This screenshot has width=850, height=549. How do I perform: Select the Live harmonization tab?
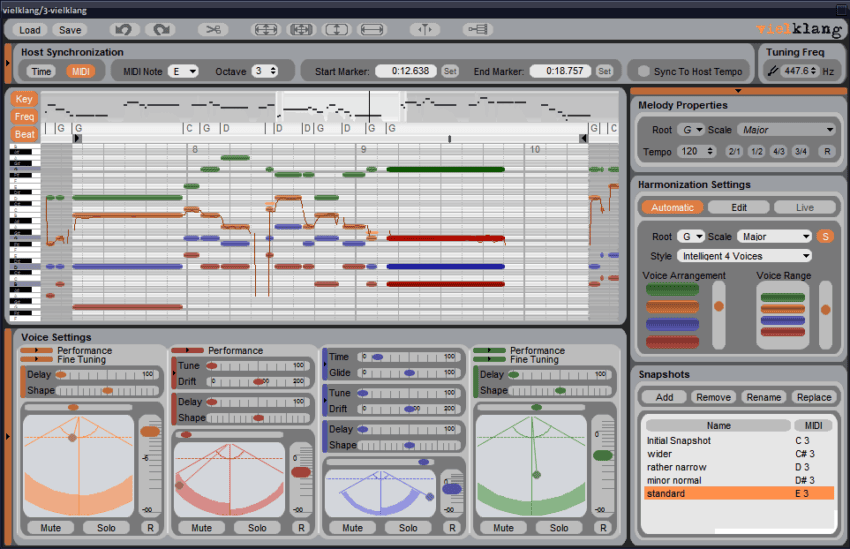pyautogui.click(x=804, y=207)
